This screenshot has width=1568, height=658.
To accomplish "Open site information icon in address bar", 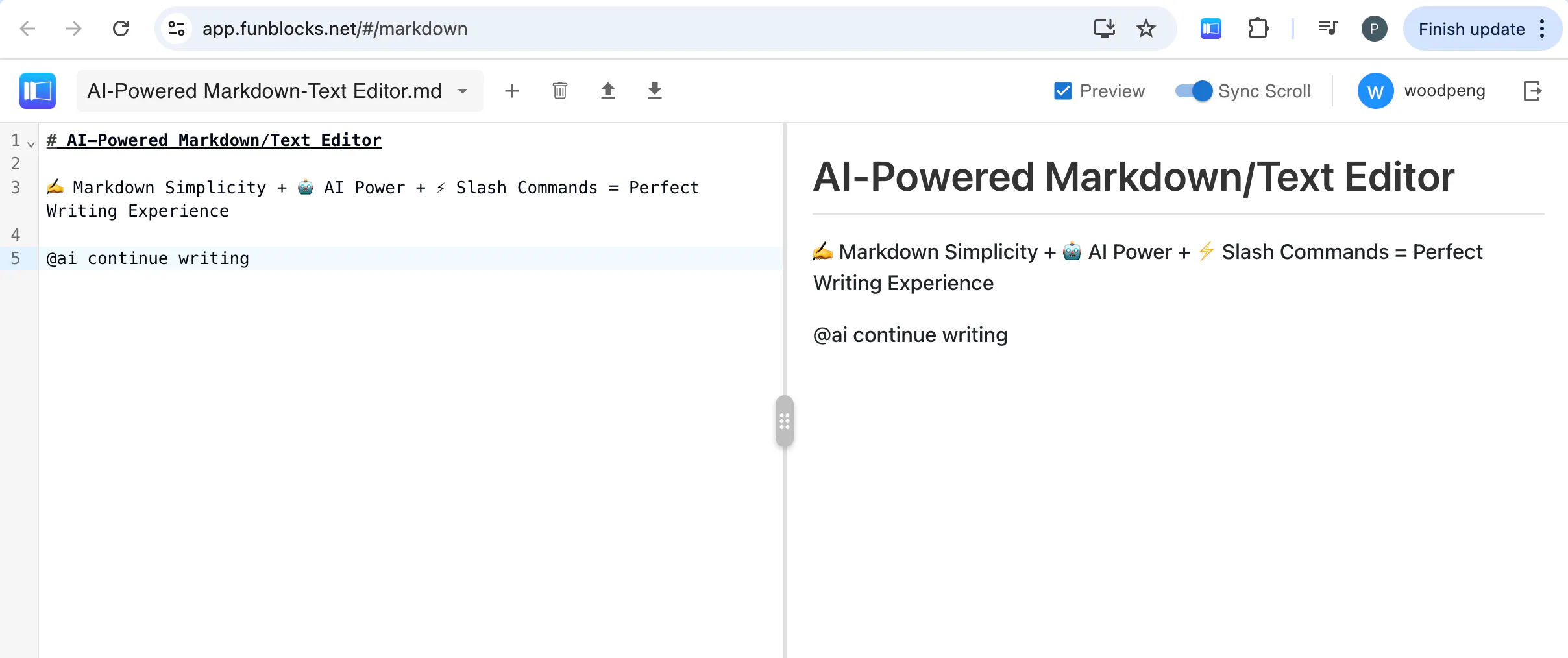I will (x=177, y=29).
